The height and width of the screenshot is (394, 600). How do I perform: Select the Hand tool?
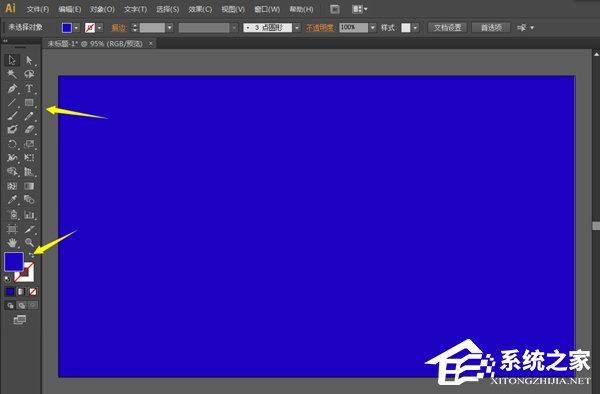point(12,243)
